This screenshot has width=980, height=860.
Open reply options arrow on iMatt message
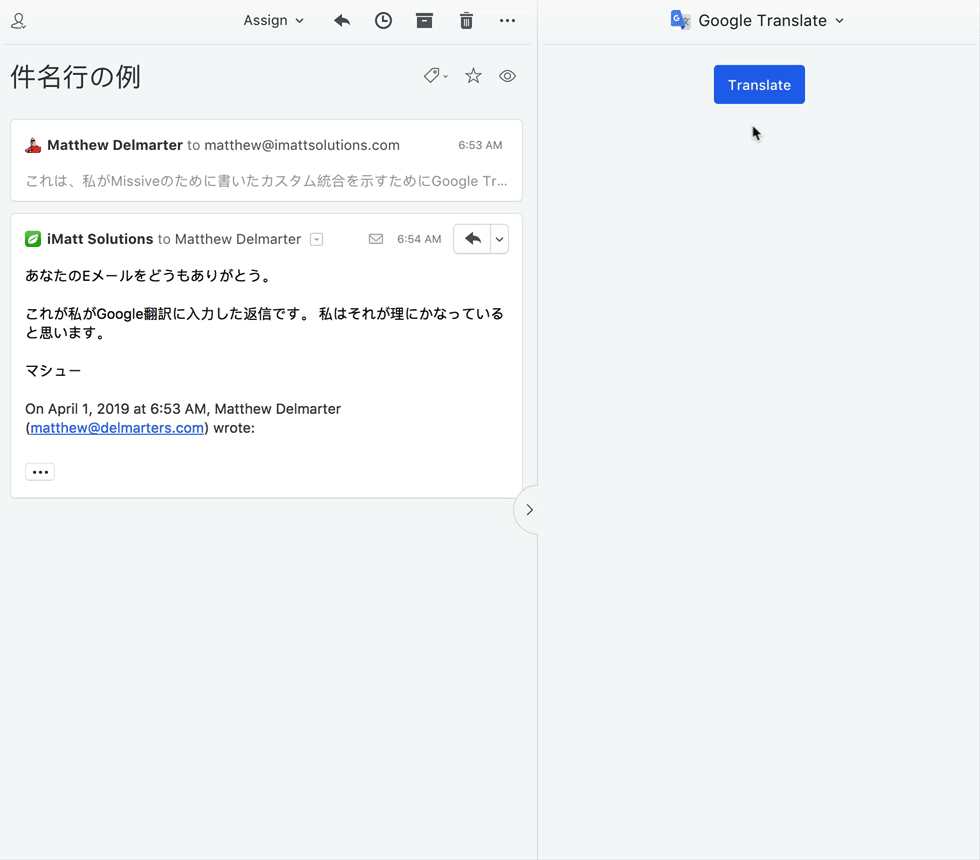pos(499,239)
